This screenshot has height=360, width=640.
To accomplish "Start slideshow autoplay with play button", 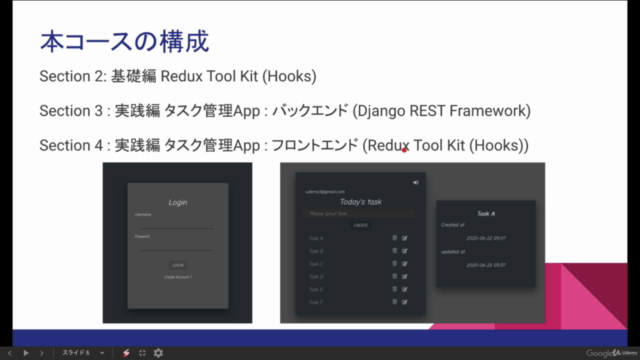I will click(x=26, y=353).
